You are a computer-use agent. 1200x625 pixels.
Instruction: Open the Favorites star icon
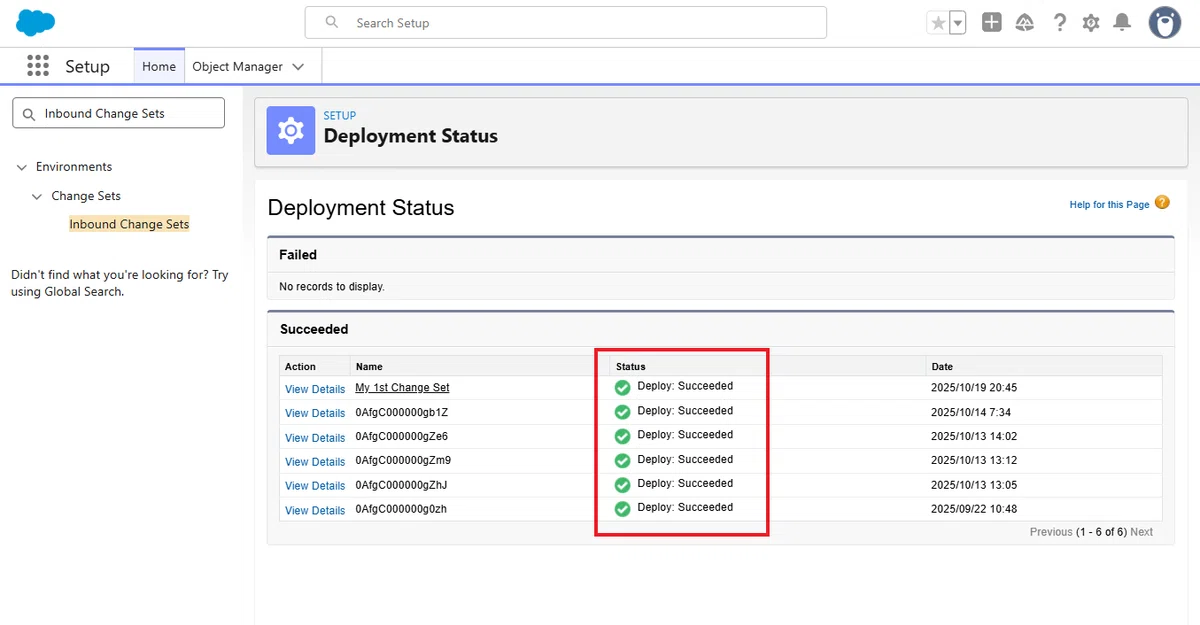938,23
